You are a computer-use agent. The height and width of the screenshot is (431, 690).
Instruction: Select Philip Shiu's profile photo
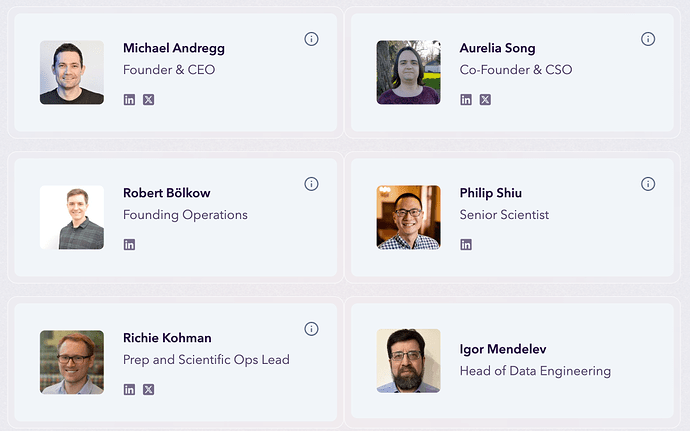[408, 217]
